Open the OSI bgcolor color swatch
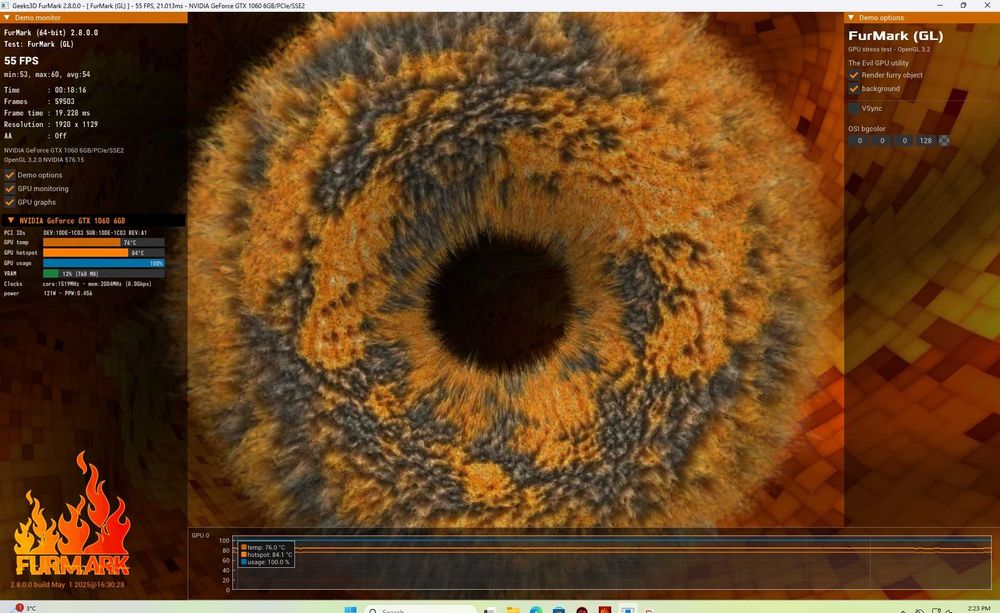The width and height of the screenshot is (1000, 613). tap(945, 140)
